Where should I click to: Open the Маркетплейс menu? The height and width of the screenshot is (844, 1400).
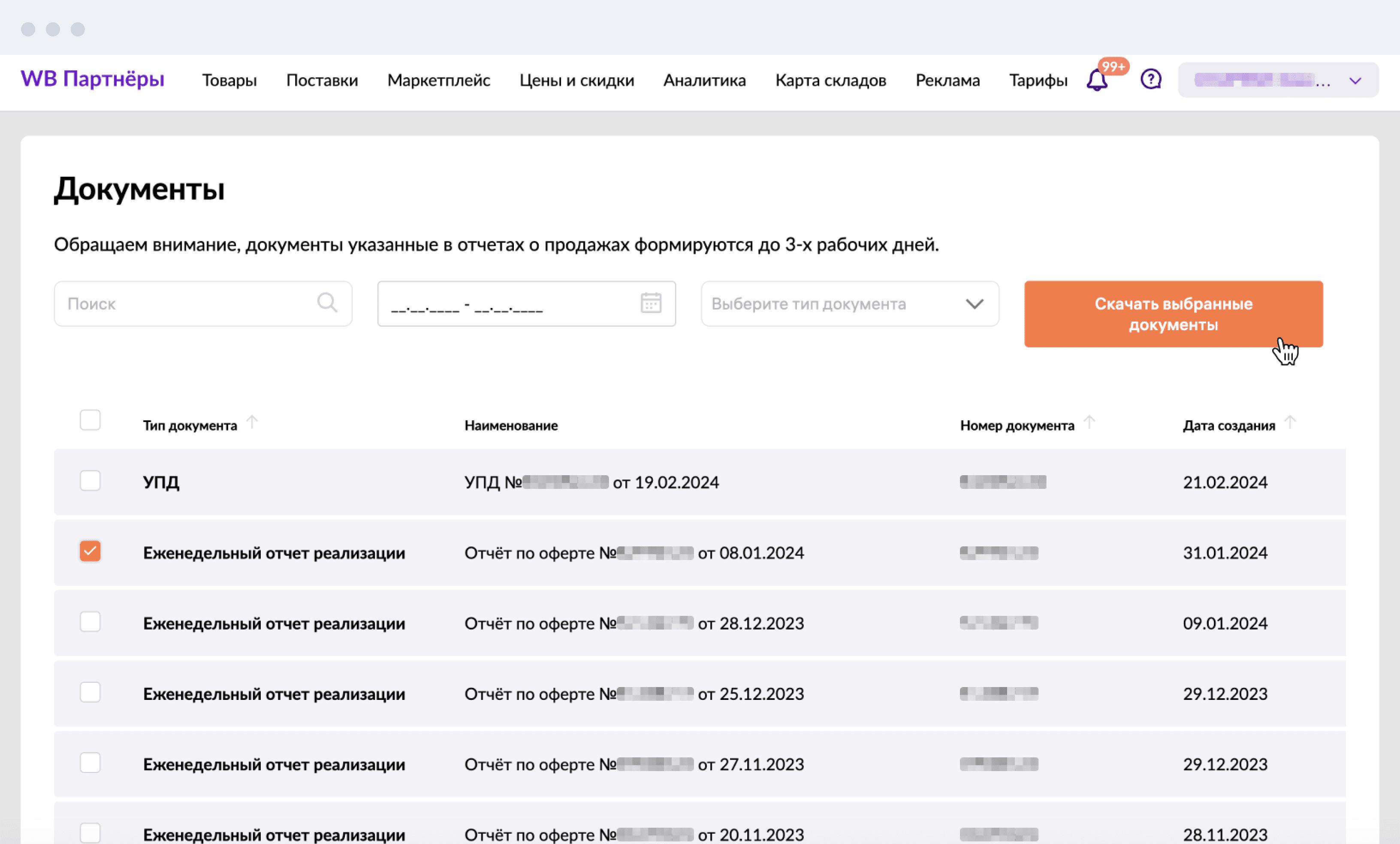pos(439,80)
